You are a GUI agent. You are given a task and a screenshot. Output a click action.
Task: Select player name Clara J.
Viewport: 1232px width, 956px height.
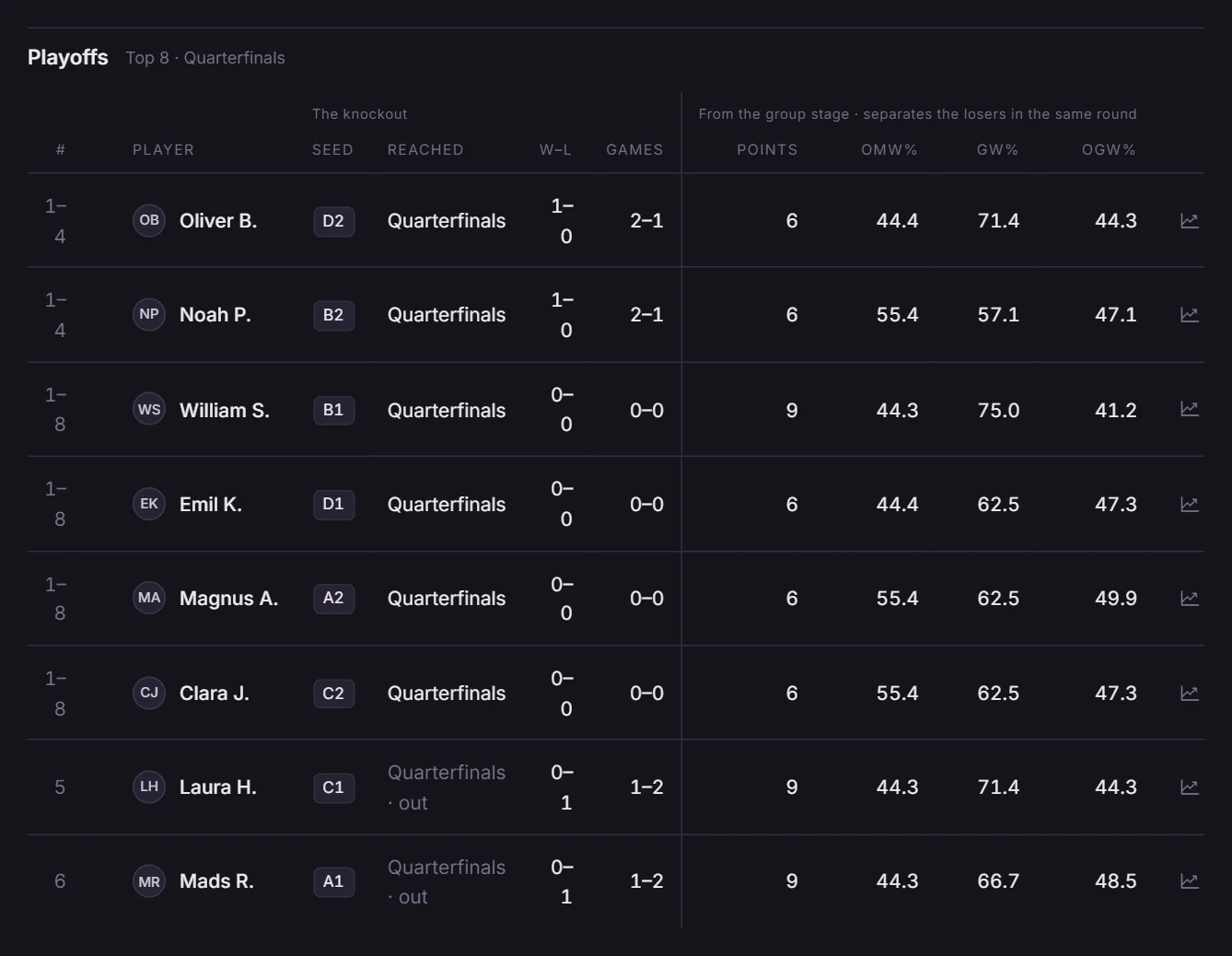(215, 693)
